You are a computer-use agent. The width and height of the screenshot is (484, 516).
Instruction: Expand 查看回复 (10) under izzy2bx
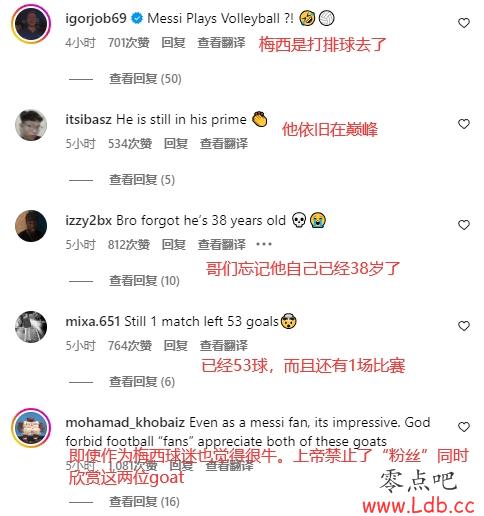[144, 281]
